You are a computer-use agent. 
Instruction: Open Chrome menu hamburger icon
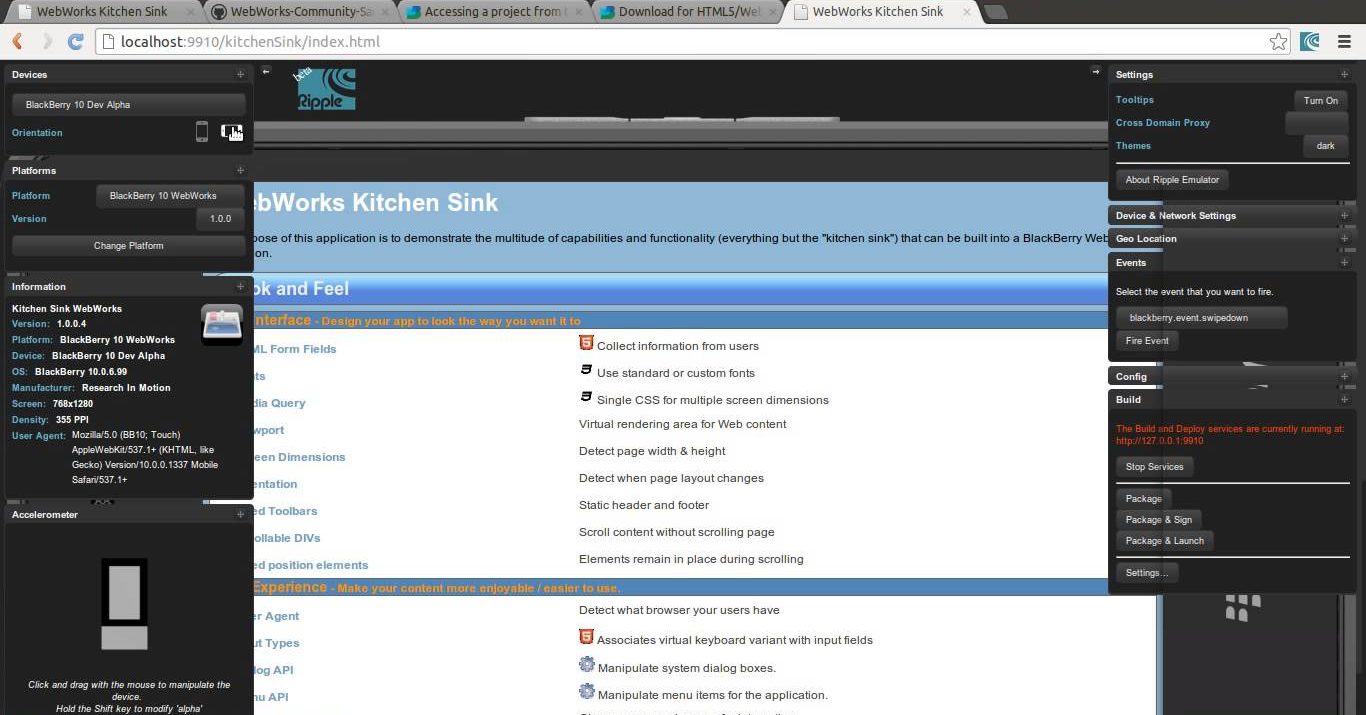pos(1343,42)
